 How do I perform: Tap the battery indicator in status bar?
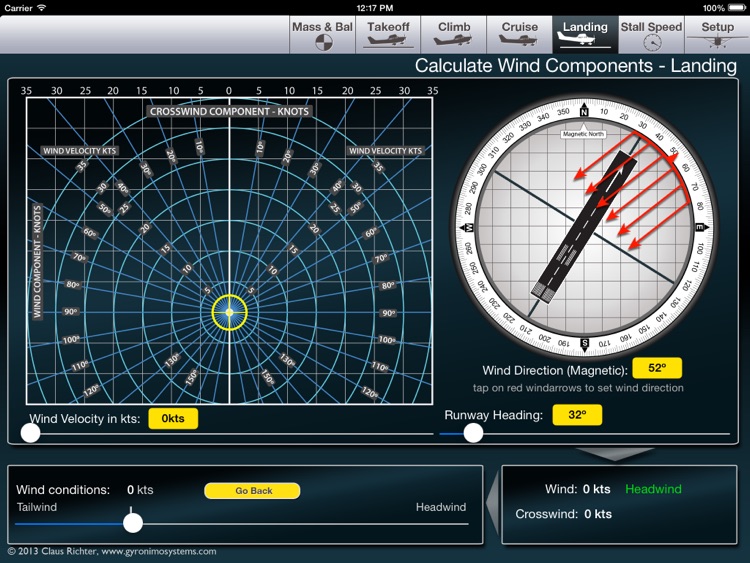click(x=737, y=8)
